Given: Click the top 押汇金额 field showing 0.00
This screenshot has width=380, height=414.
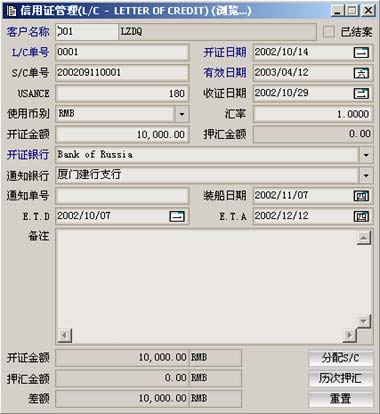Looking at the screenshot, I should tap(313, 135).
